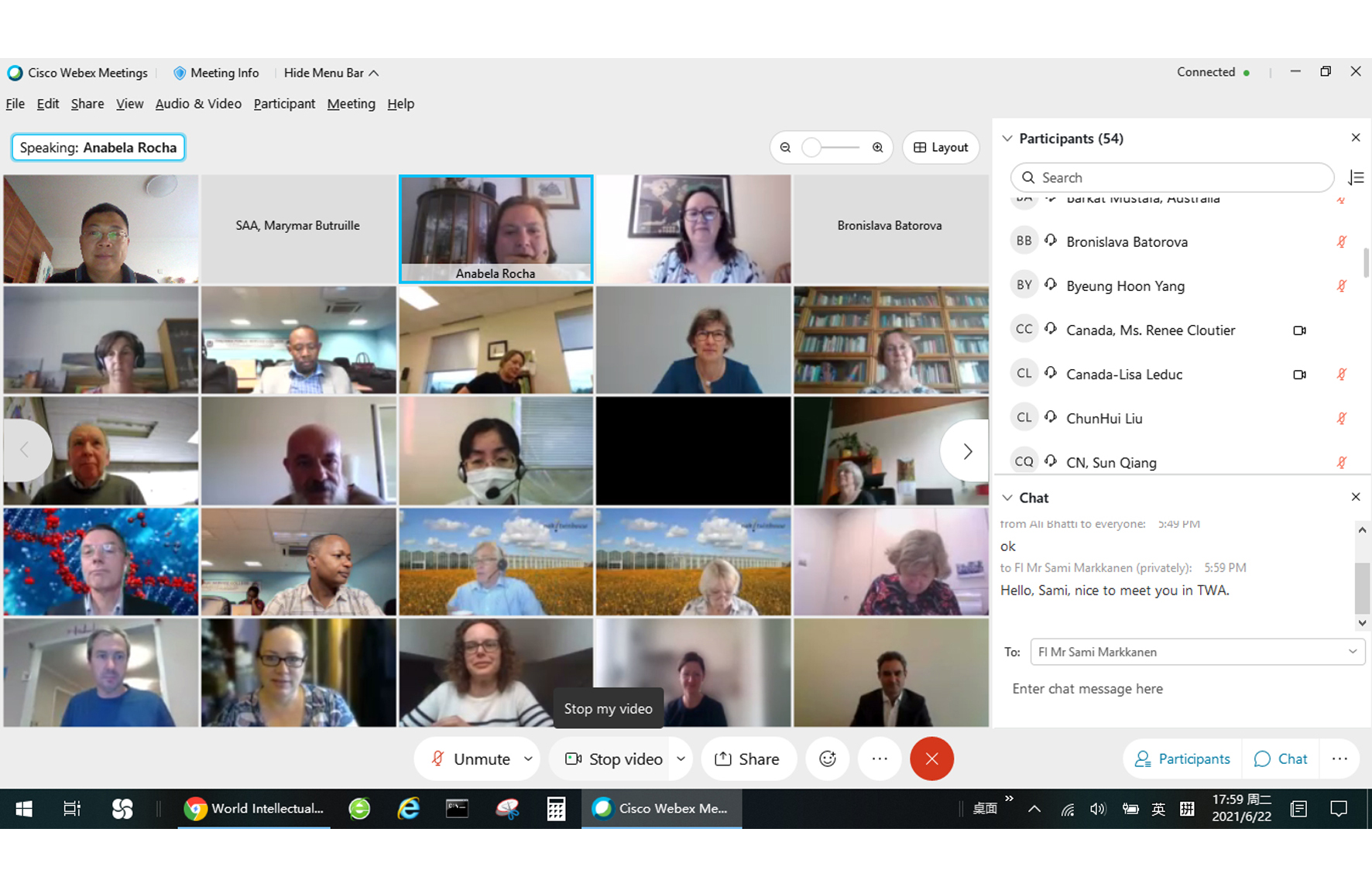
Task: Open the participant list sort icon
Action: (1356, 178)
